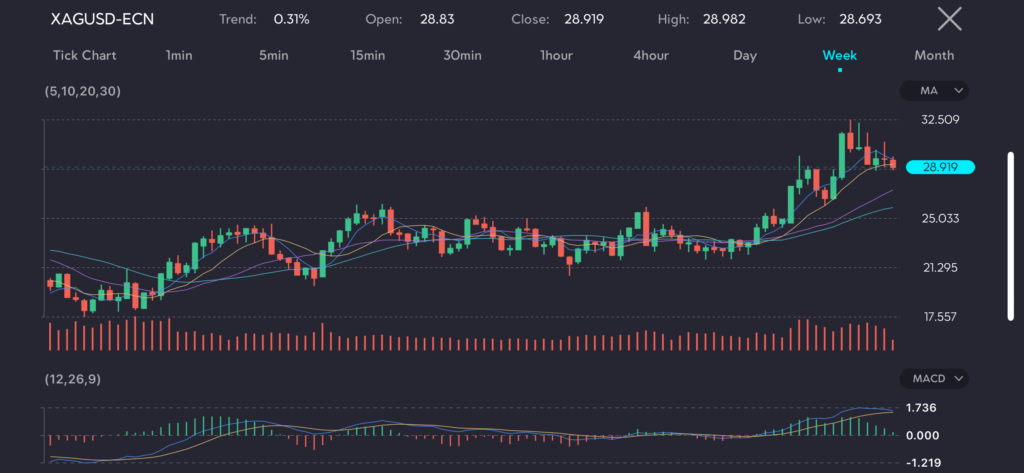Viewport: 1024px width, 473px height.
Task: Select the 1hour timeframe
Action: click(x=556, y=55)
